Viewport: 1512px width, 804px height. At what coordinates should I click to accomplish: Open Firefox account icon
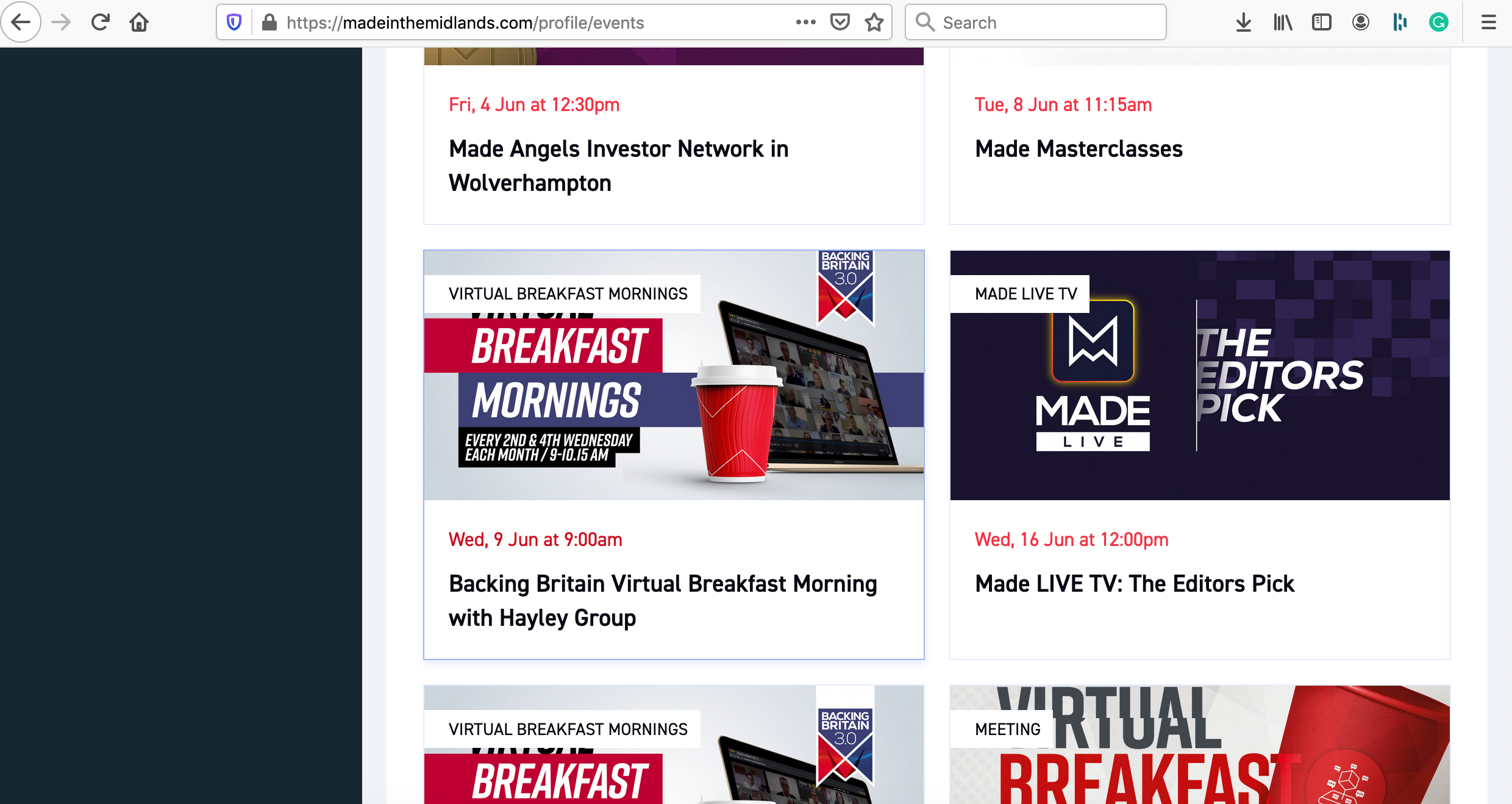pos(1361,23)
